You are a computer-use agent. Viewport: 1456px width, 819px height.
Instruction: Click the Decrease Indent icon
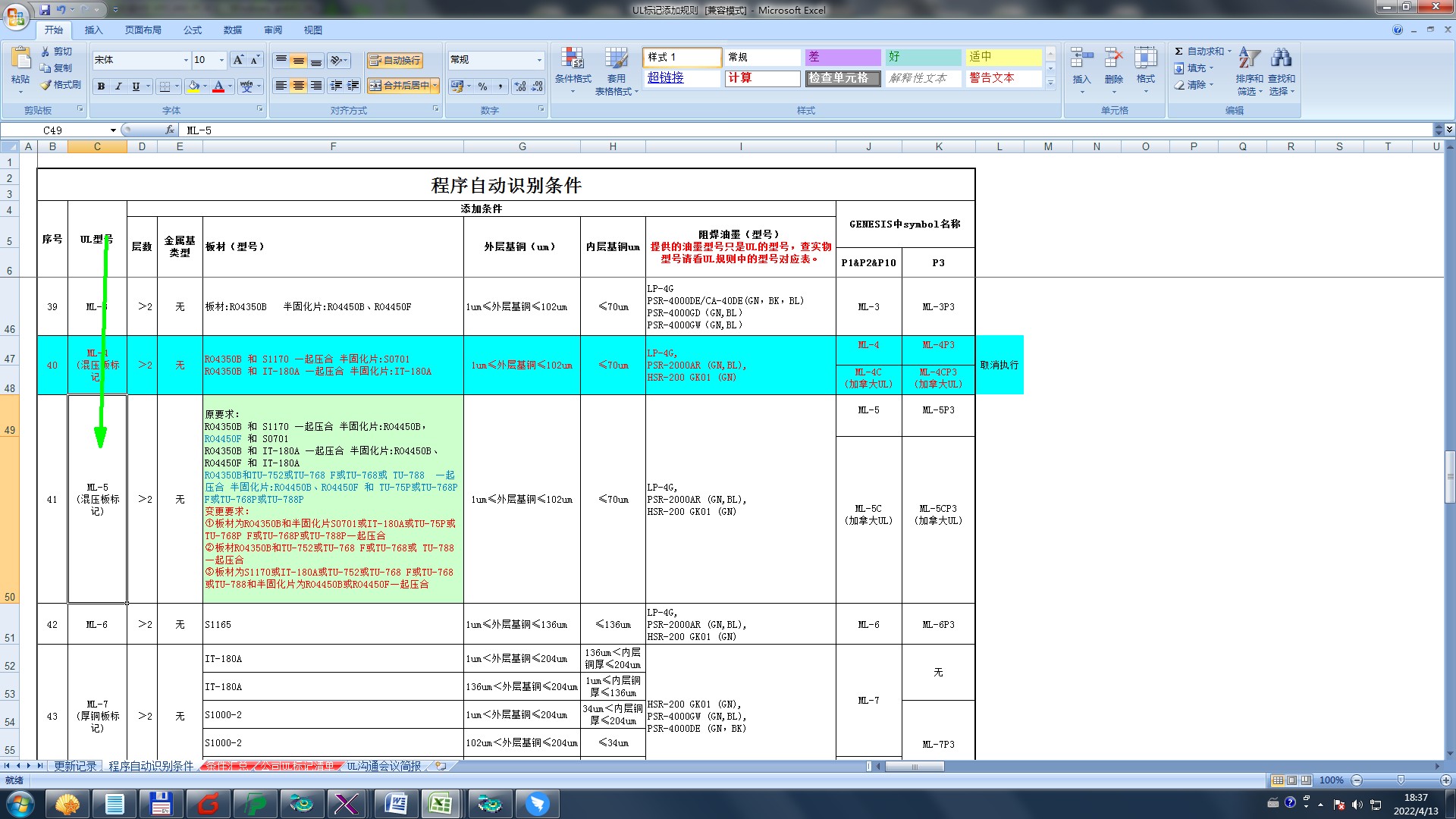coord(336,86)
